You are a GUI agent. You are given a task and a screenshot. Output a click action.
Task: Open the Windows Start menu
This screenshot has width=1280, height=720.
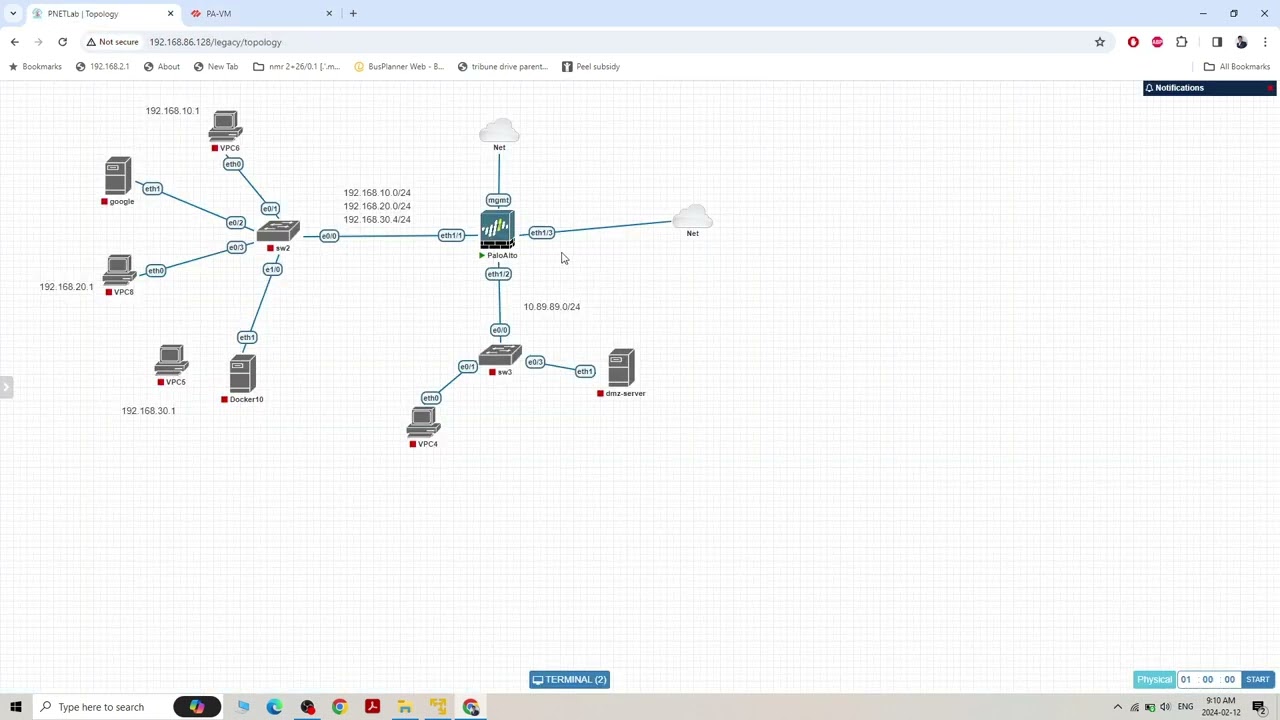pyautogui.click(x=16, y=707)
